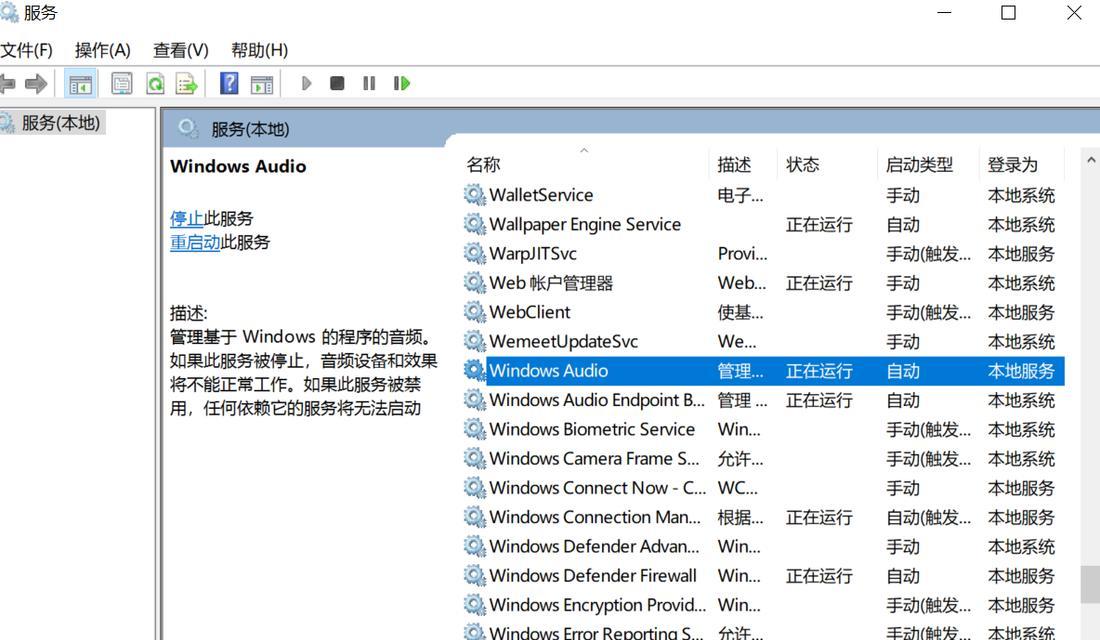Screen dimensions: 1100x640
Task: Click the gear icon beside Windows Audio Endpoint B...
Action: pos(475,400)
